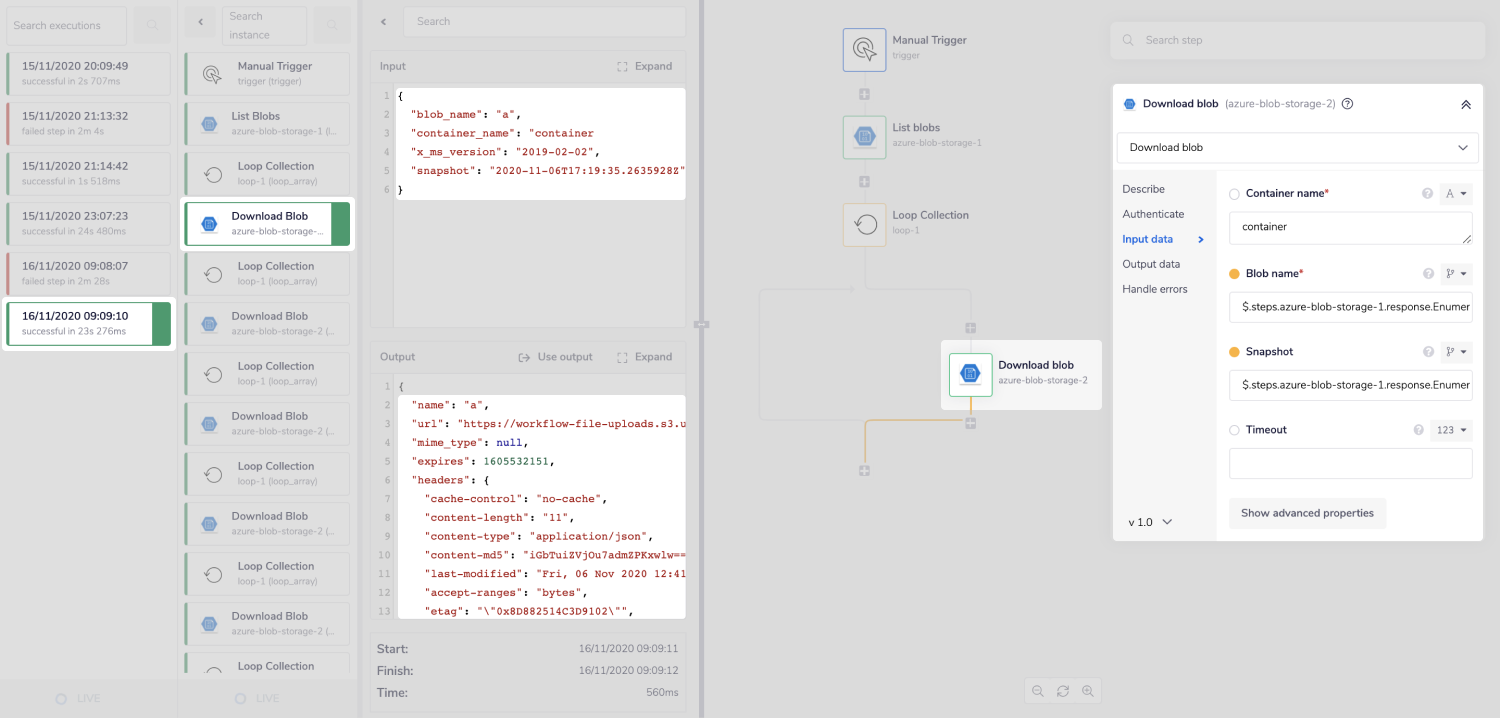Zoom out on the workflow canvas
The height and width of the screenshot is (718, 1500).
click(x=1037, y=690)
